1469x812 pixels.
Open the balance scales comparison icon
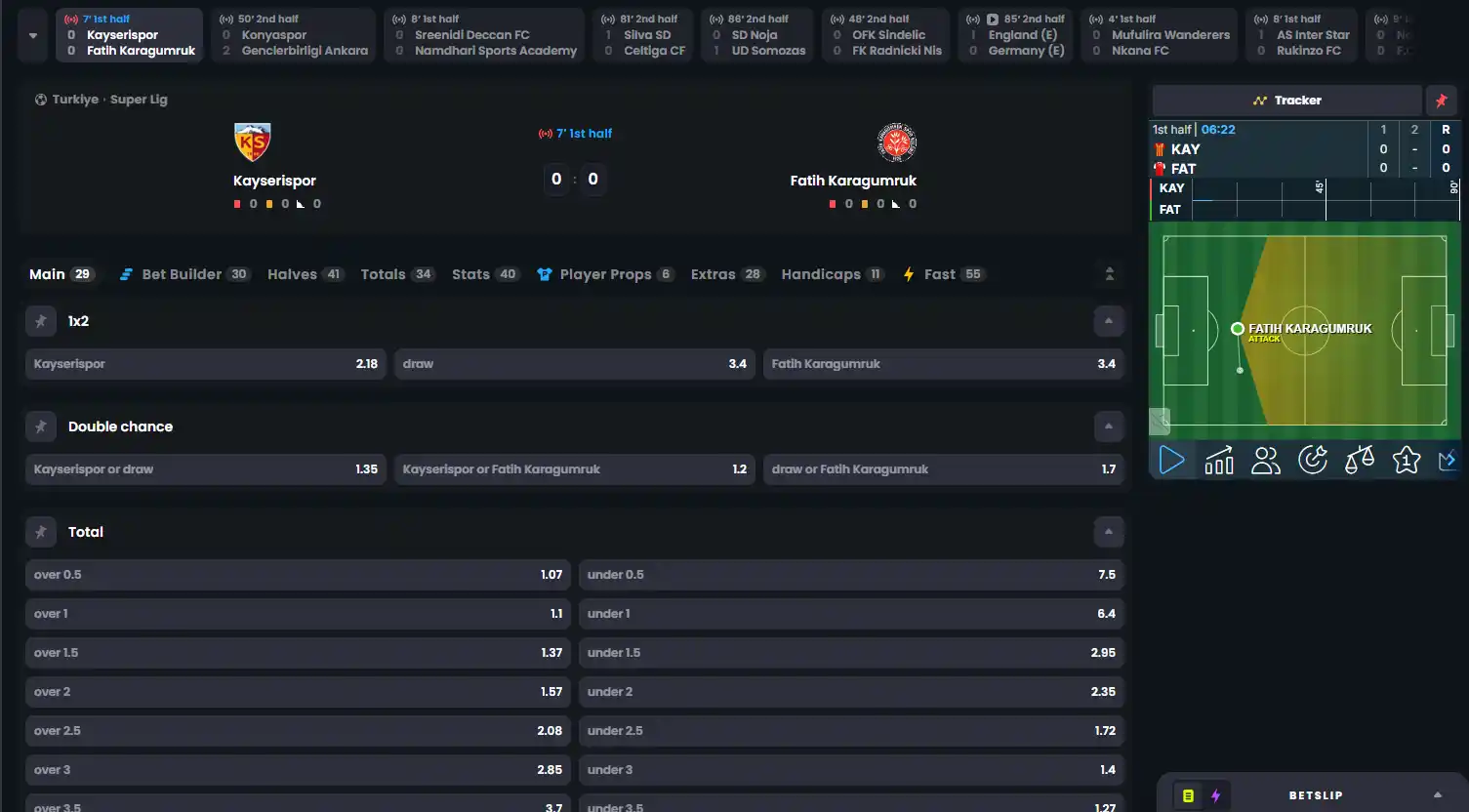pos(1360,460)
